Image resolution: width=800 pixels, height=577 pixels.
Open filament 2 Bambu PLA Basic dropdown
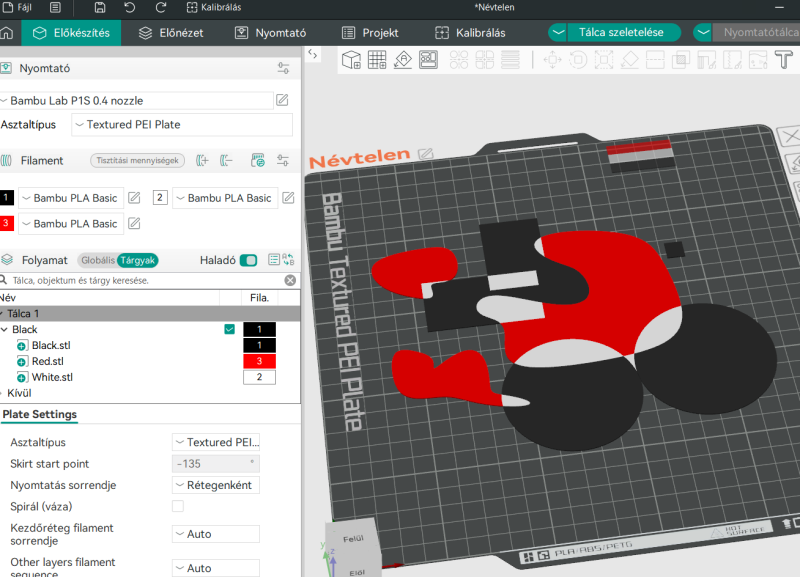225,198
